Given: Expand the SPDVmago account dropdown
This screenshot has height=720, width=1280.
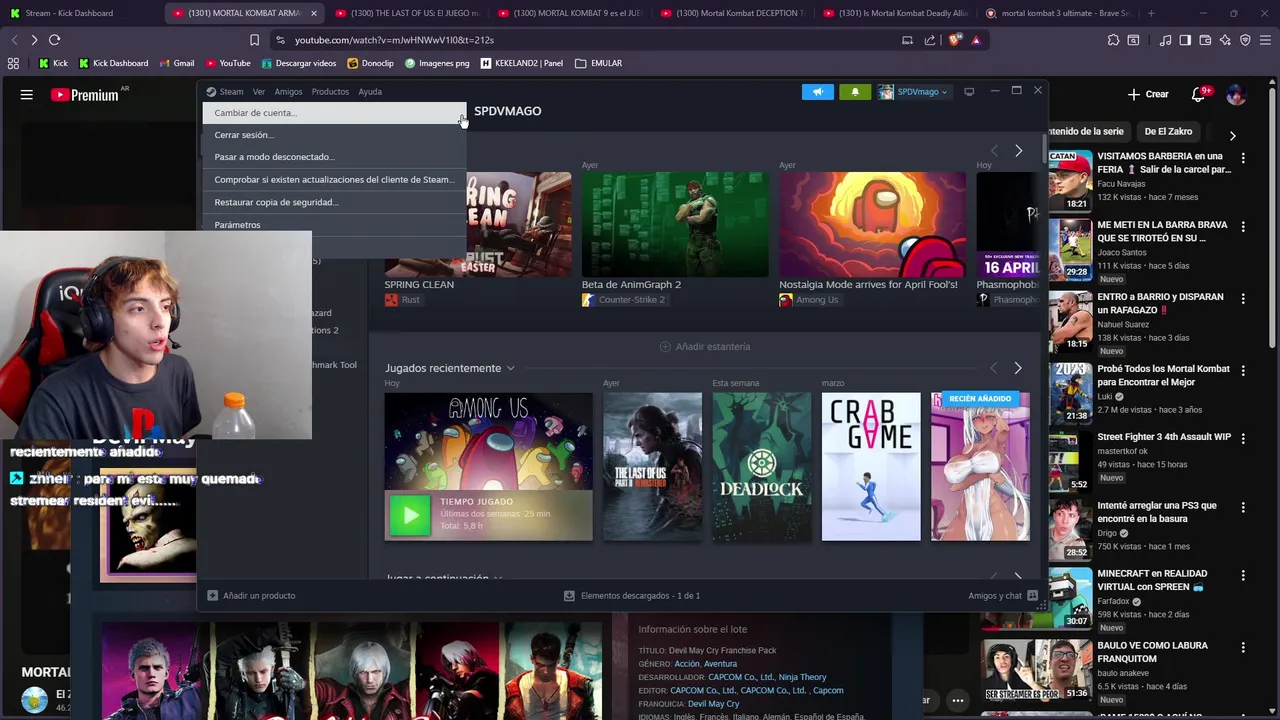Looking at the screenshot, I should (913, 92).
